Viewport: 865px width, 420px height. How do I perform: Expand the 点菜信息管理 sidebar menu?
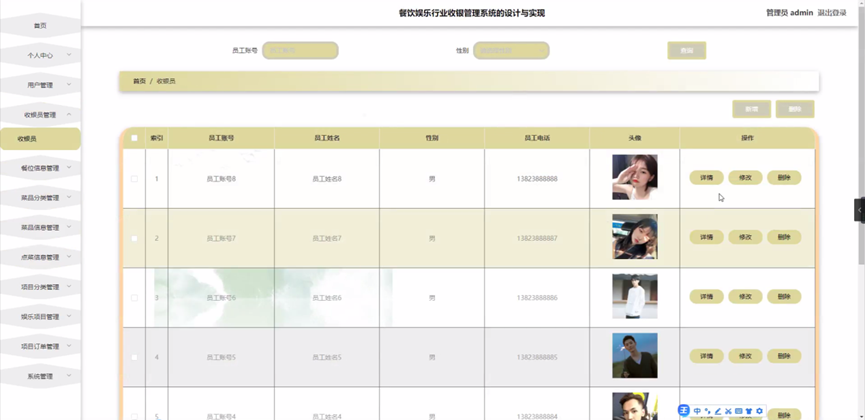[40, 257]
